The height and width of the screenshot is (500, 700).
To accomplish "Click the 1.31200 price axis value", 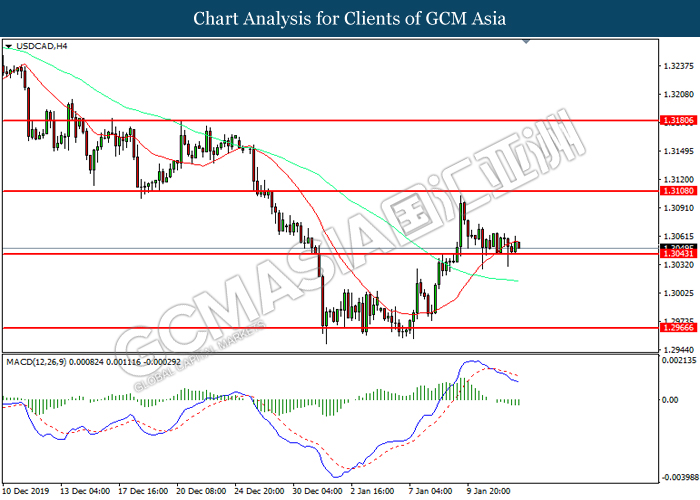I will [x=679, y=179].
